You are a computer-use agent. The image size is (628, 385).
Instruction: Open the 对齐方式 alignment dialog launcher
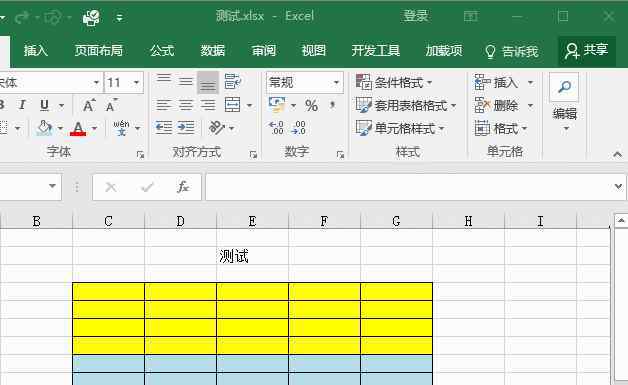(x=253, y=154)
